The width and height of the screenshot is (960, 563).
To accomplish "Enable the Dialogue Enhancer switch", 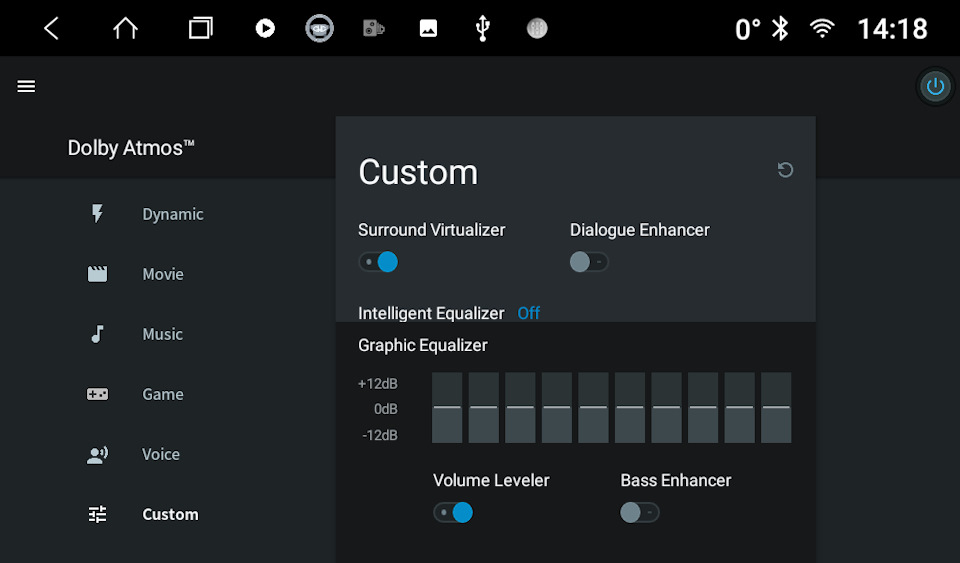I will [589, 262].
